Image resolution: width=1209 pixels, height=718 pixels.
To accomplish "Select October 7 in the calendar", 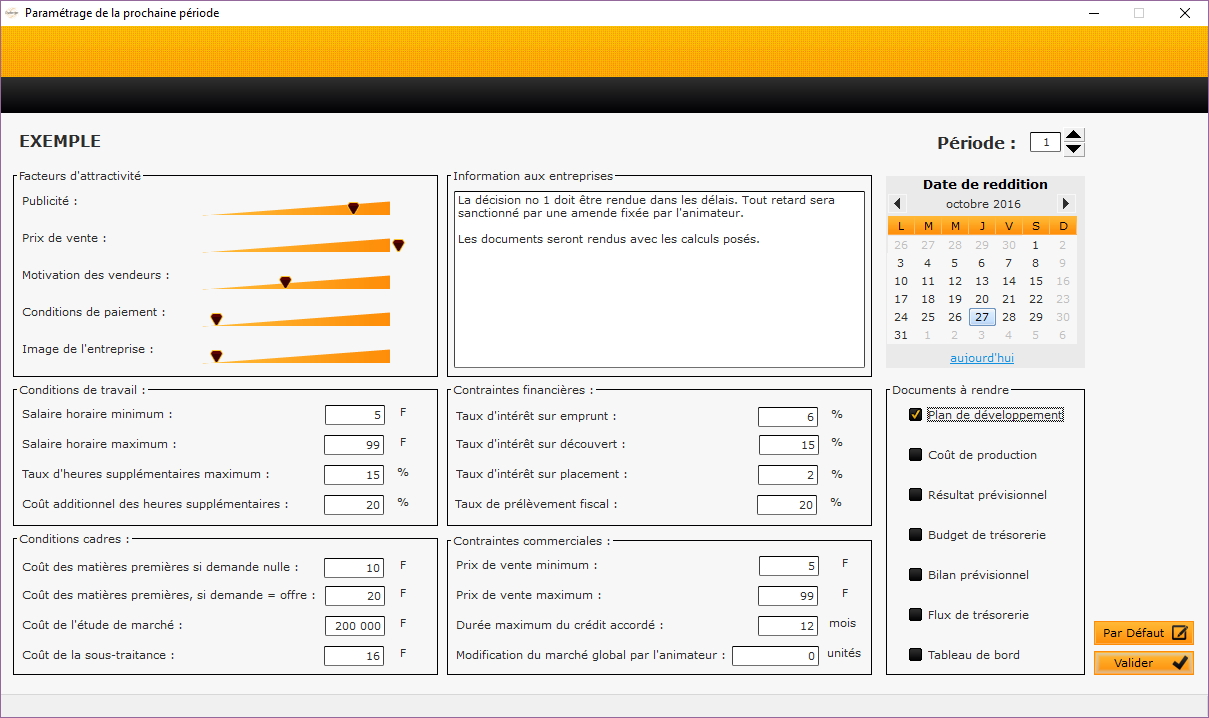I will 1009,263.
